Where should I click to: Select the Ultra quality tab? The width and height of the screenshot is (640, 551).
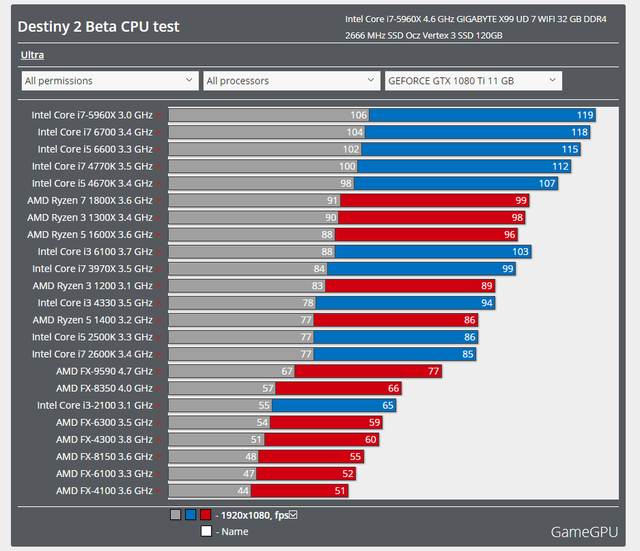point(32,55)
